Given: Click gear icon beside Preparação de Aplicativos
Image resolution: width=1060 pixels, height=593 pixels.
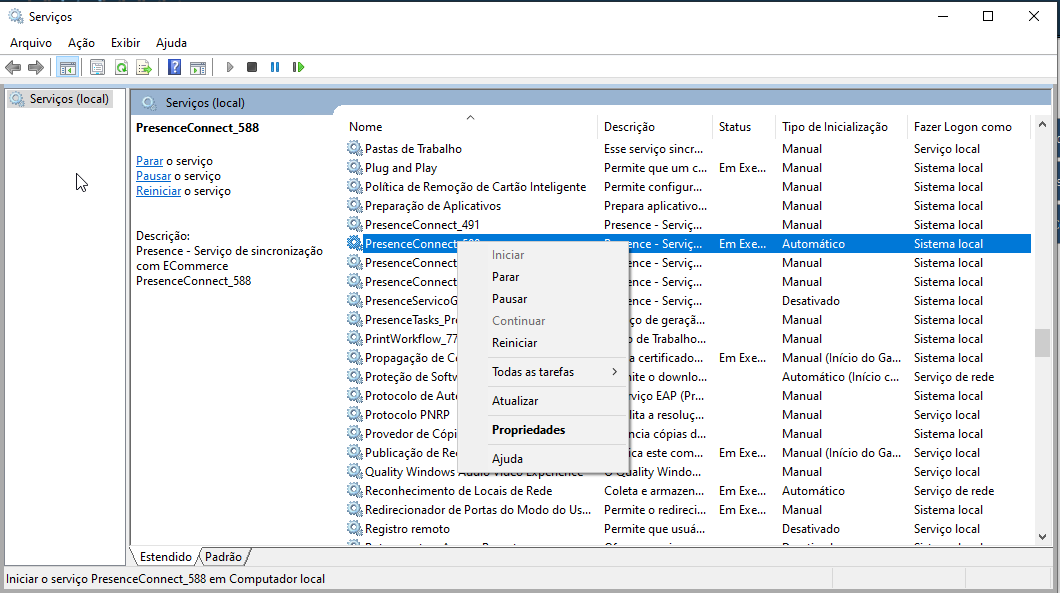Looking at the screenshot, I should click(354, 205).
